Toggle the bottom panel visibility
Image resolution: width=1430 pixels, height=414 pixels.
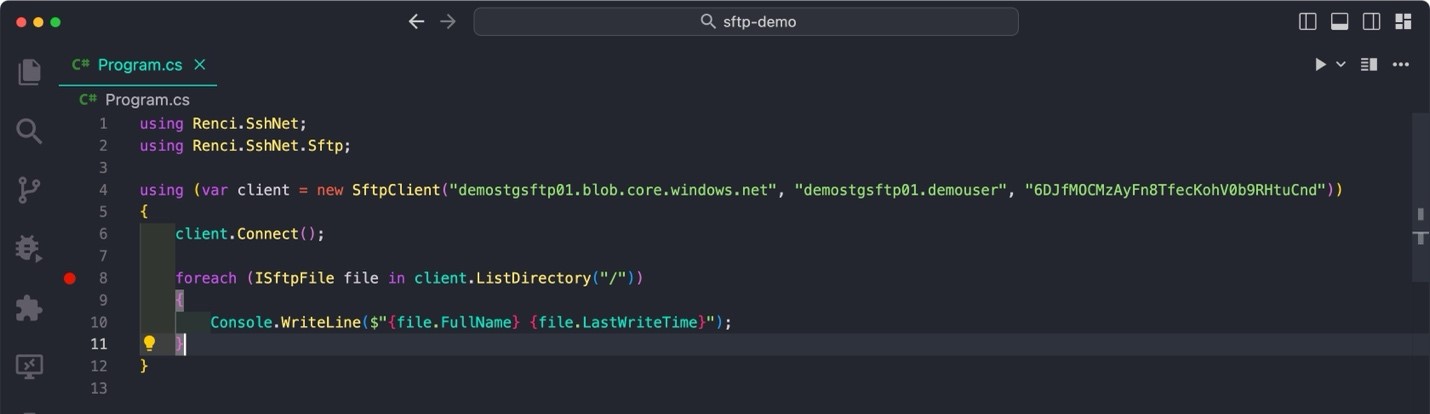(x=1339, y=22)
